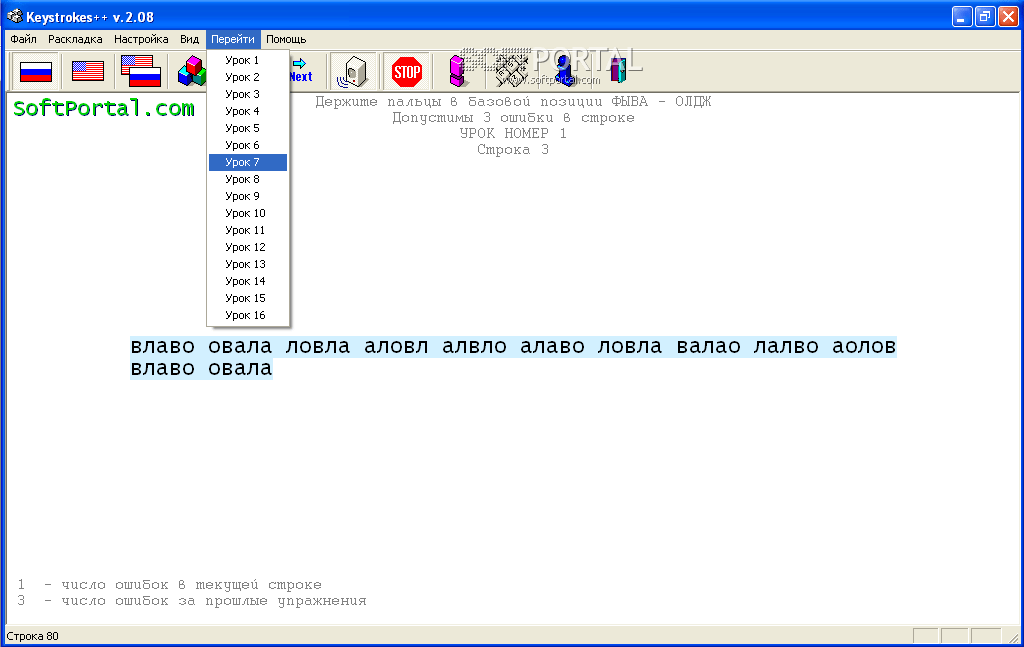The height and width of the screenshot is (647, 1024).
Task: Minimize the Keystrokes++ window
Action: pos(962,16)
